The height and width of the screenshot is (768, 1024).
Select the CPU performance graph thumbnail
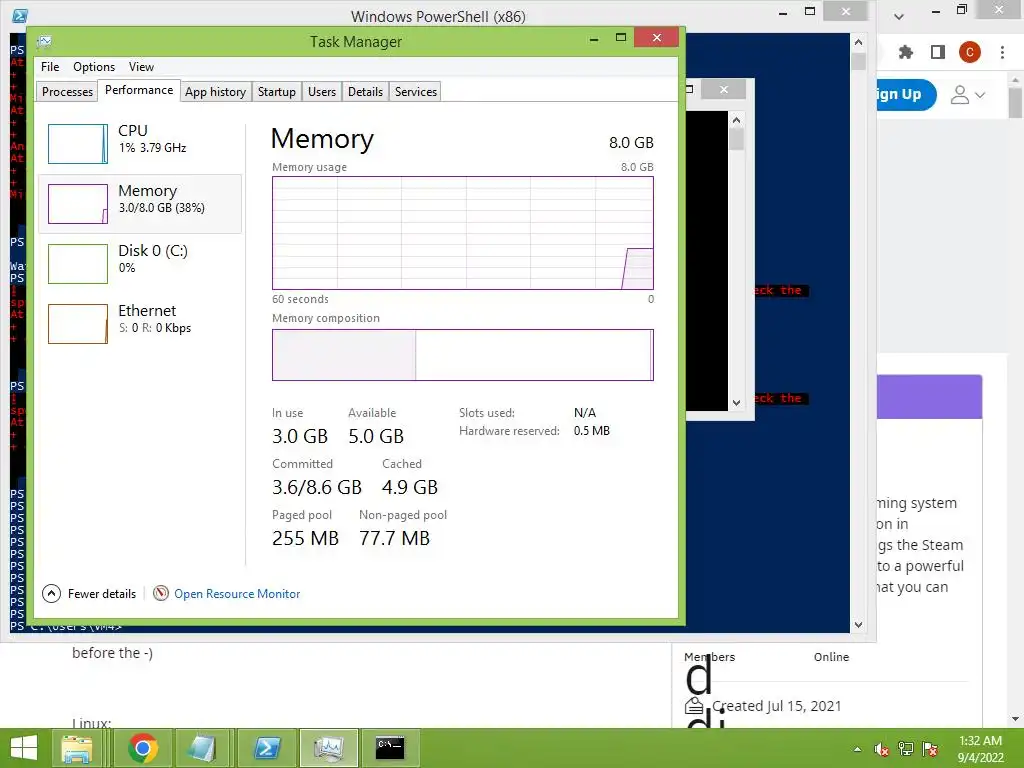click(78, 144)
